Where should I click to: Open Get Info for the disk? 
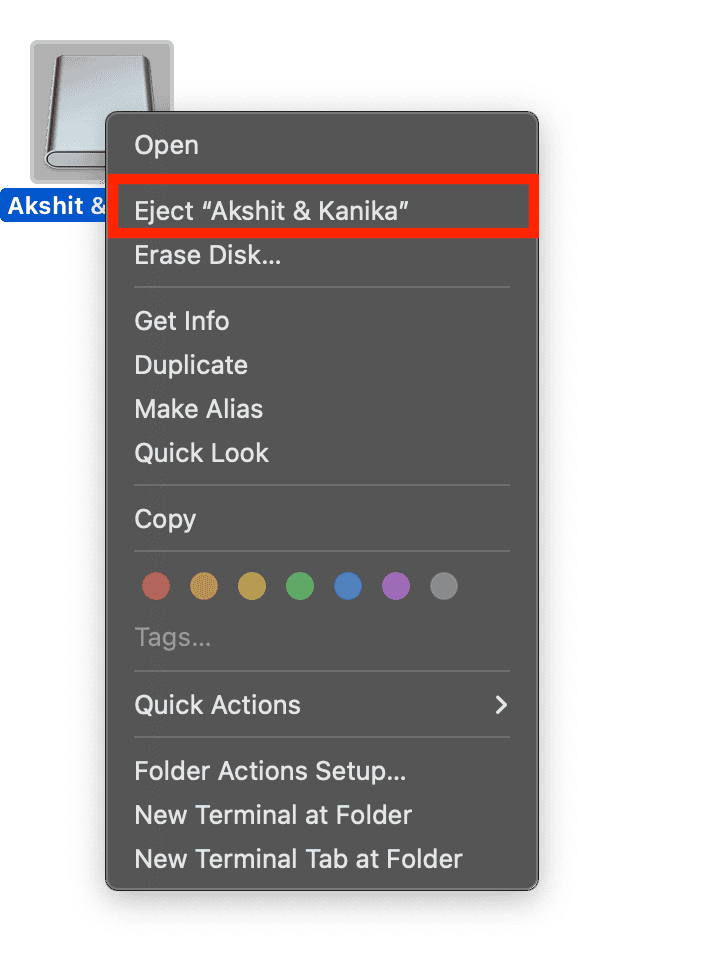click(x=182, y=321)
